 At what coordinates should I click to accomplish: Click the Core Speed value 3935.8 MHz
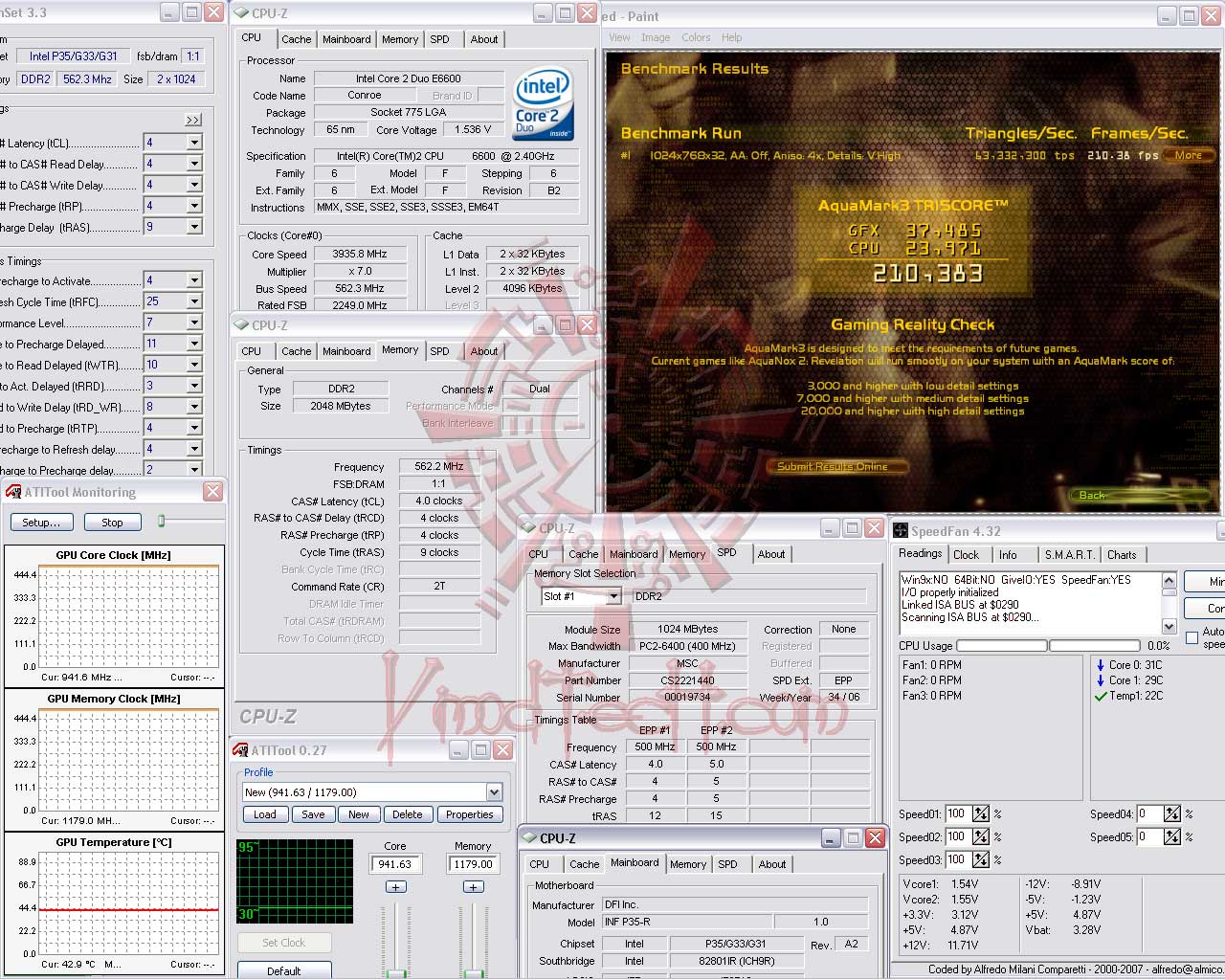point(360,255)
